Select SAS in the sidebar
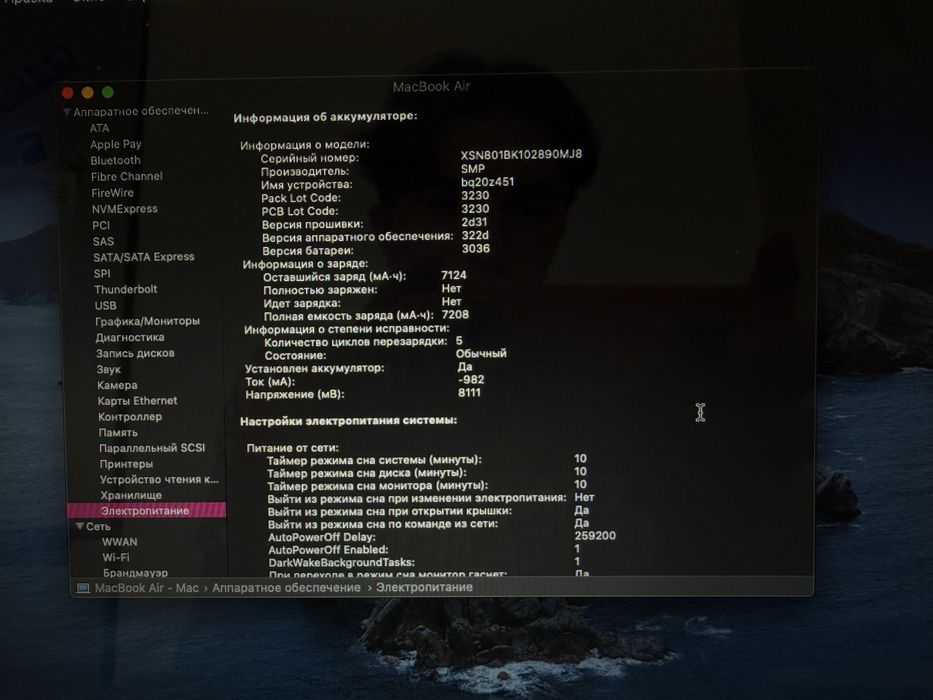The height and width of the screenshot is (700, 933). 103,241
